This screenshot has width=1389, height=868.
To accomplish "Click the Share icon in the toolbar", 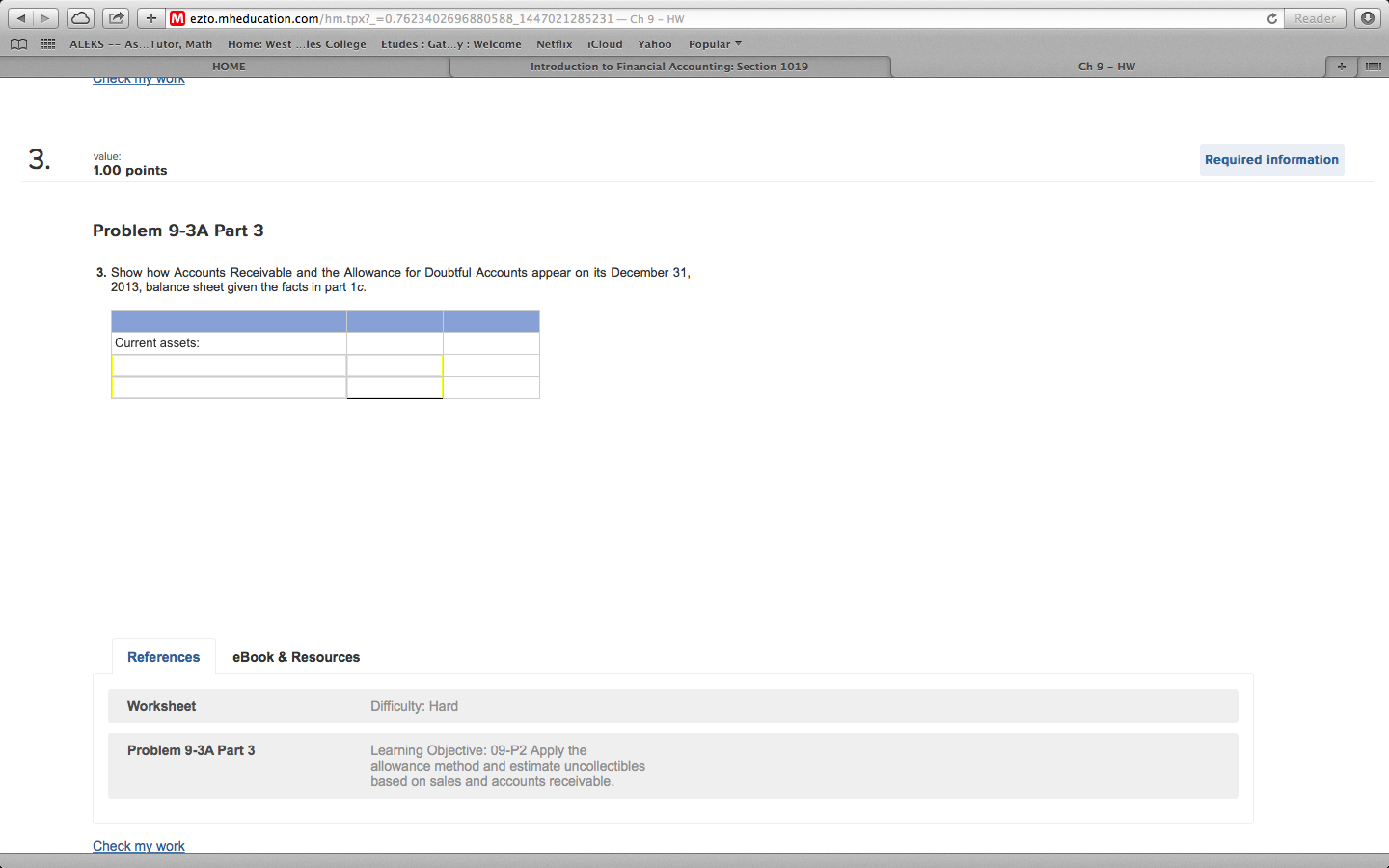I will [x=116, y=18].
